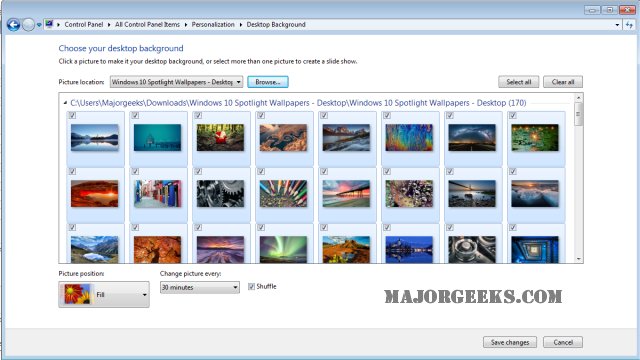Select the colored pencils wallpaper thumbnail
The width and height of the screenshot is (640, 360).
click(283, 193)
